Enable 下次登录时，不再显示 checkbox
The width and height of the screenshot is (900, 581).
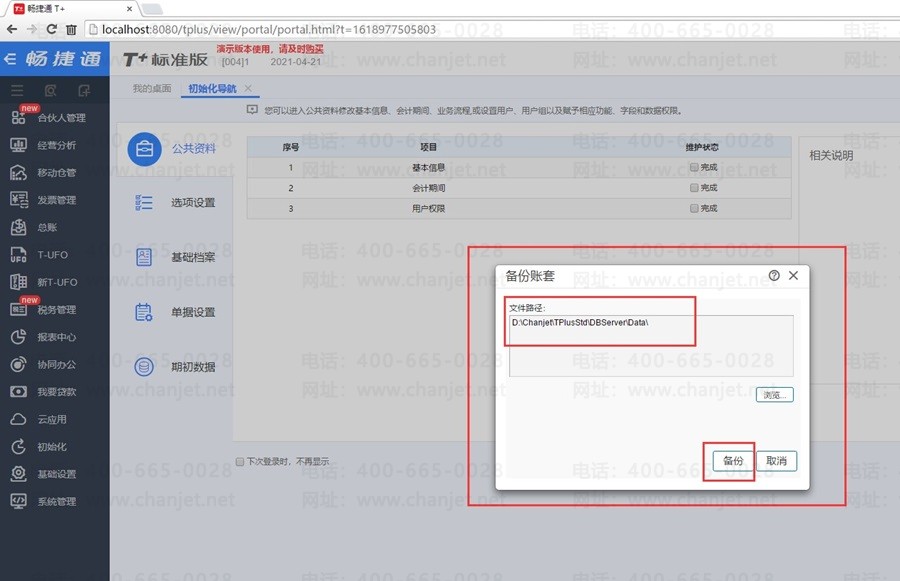240,462
